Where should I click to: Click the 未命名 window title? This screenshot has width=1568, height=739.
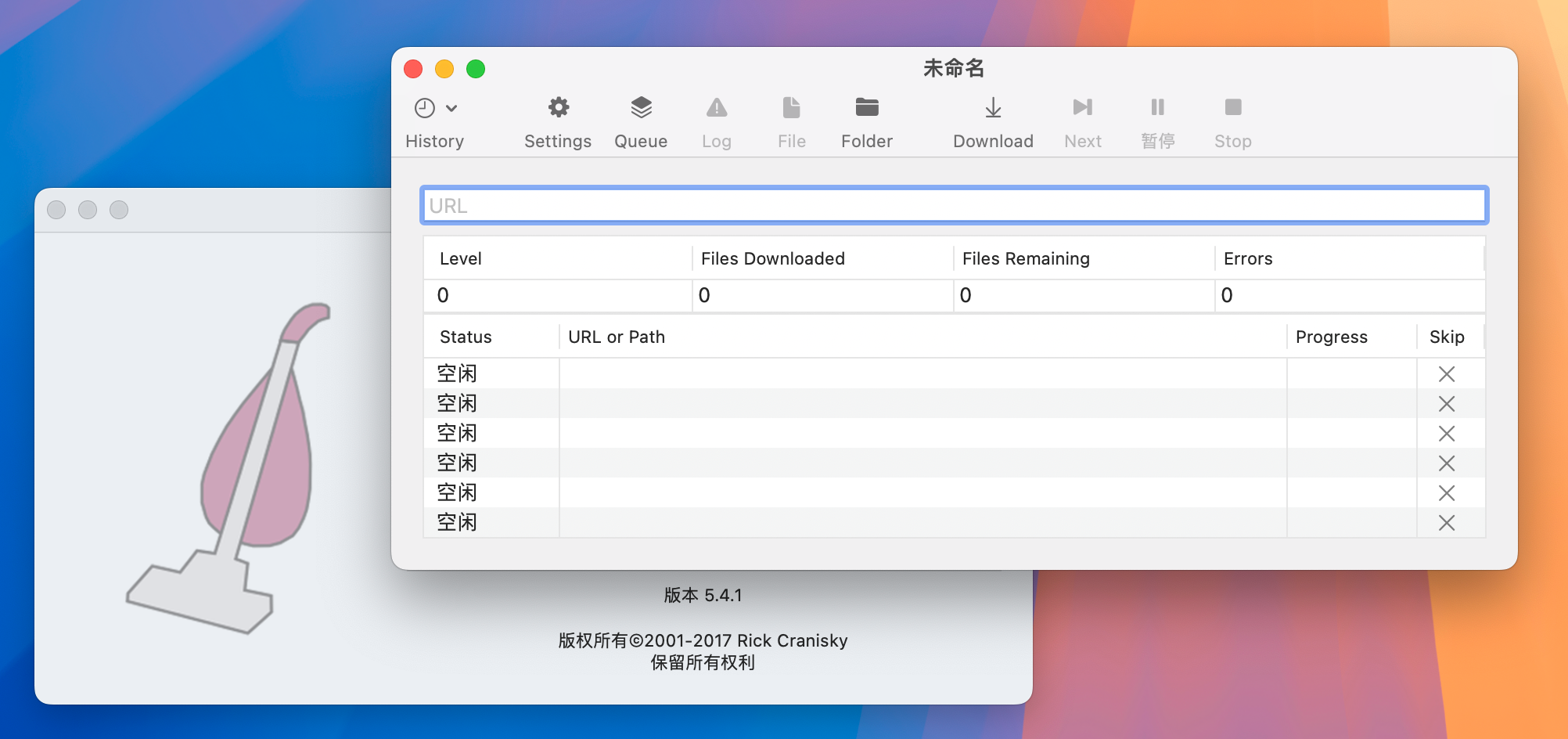tap(954, 69)
